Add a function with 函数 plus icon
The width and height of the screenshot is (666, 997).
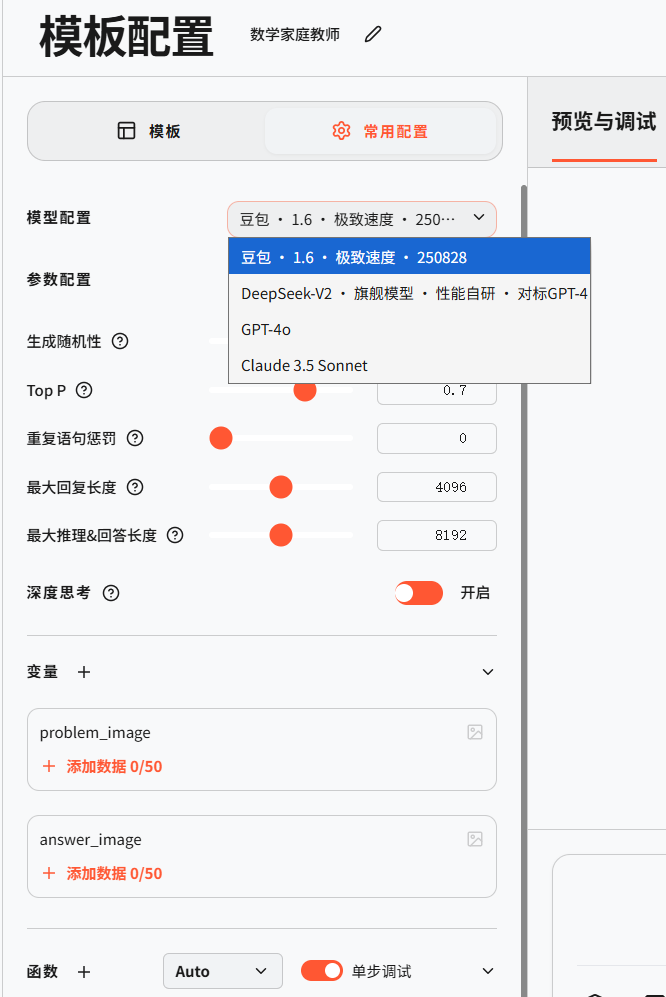[84, 971]
